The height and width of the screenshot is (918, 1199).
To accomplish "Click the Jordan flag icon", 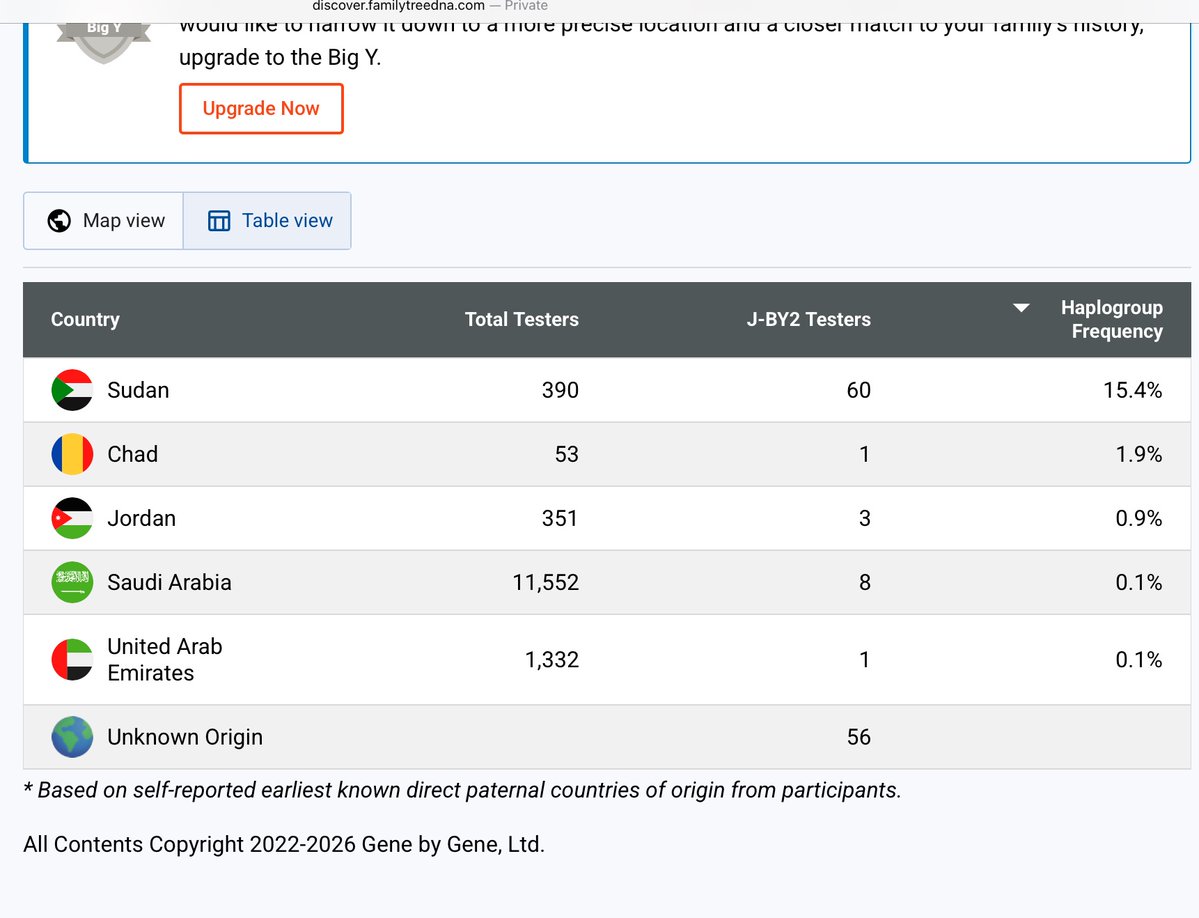I will click(72, 518).
